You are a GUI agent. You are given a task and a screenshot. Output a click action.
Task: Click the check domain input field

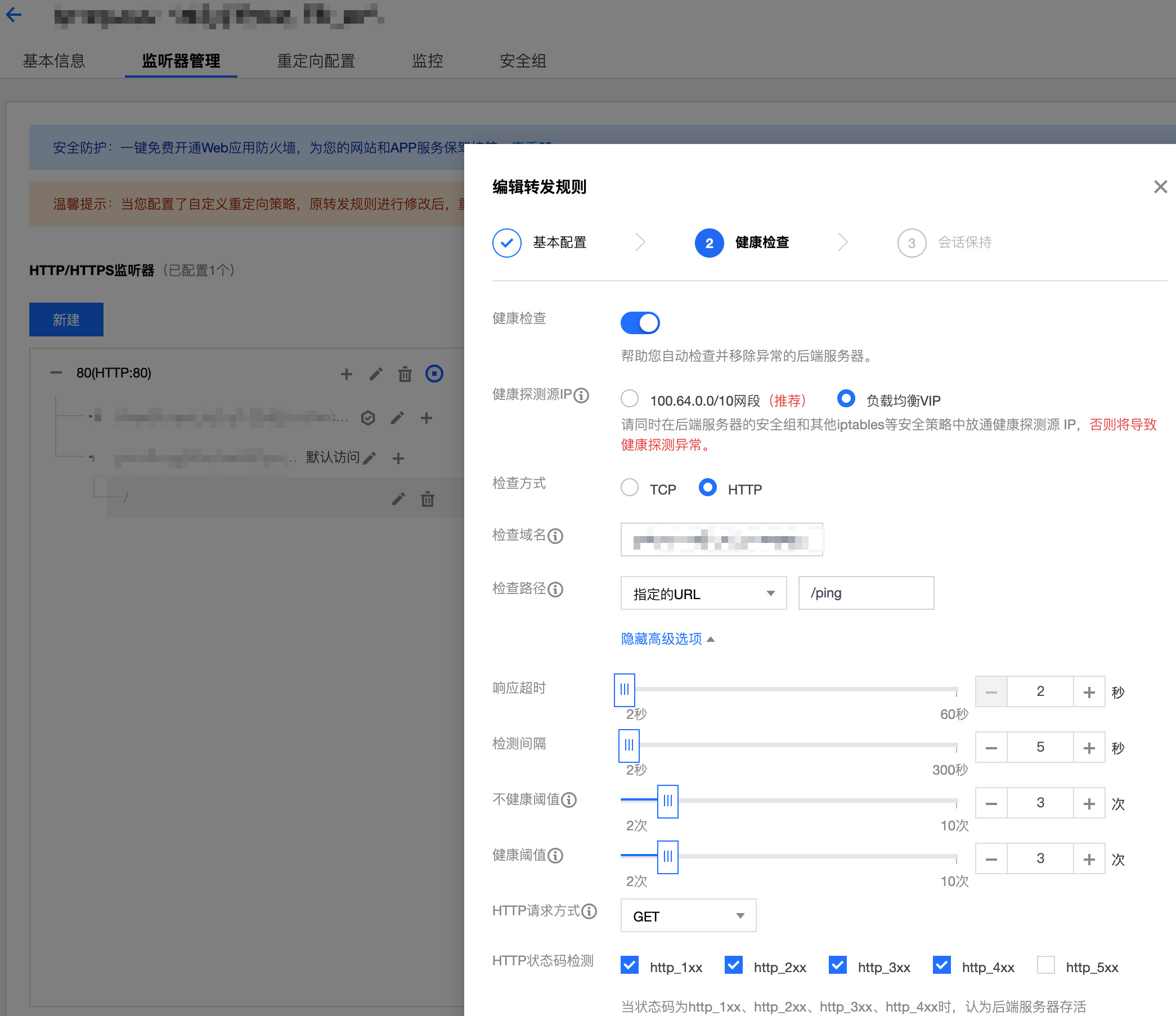point(721,540)
